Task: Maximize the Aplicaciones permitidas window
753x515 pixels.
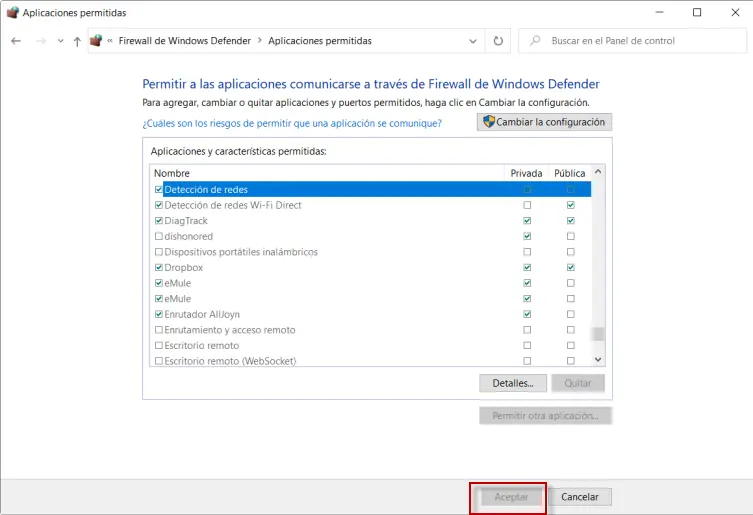Action: [x=697, y=12]
